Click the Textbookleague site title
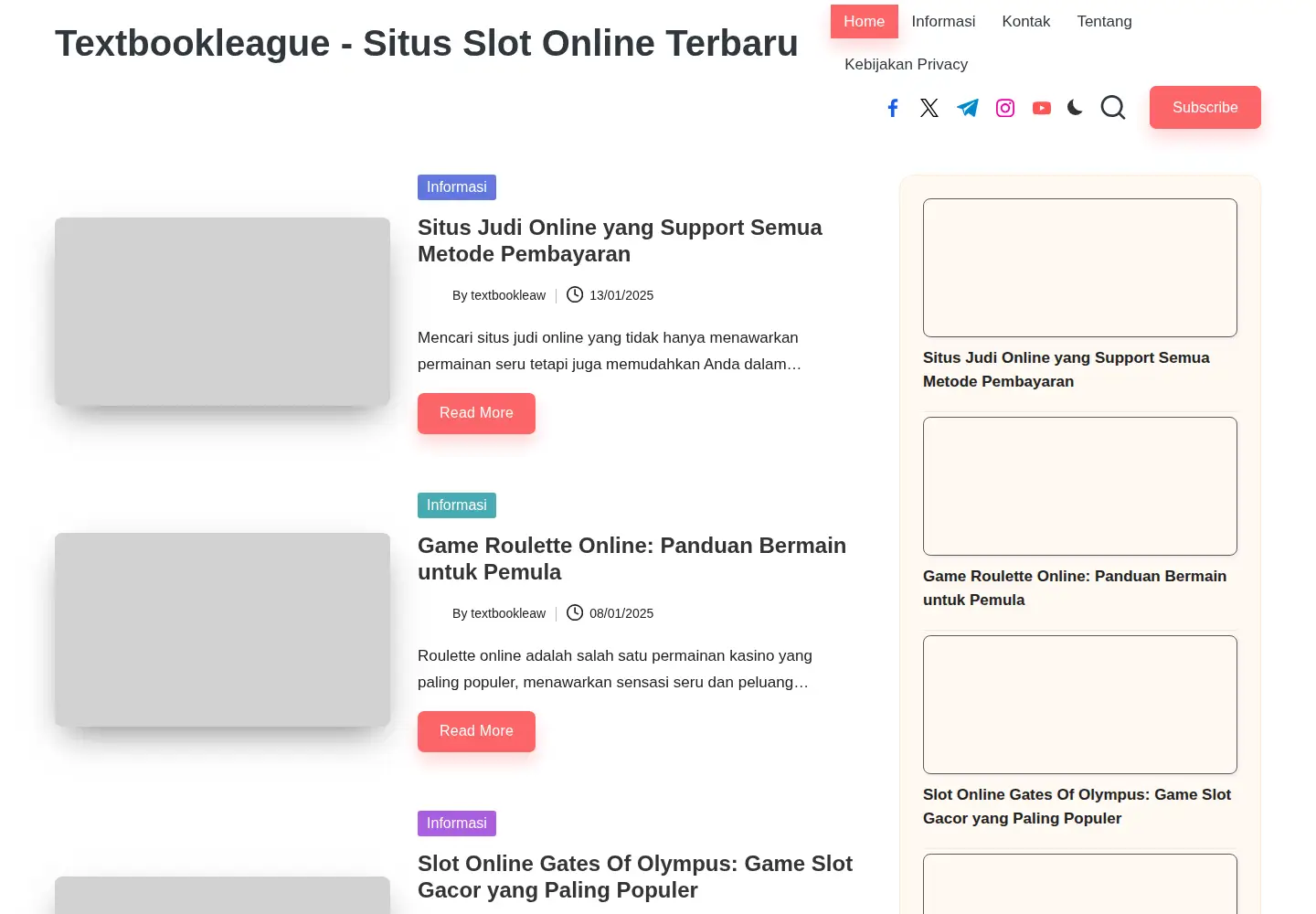Screen dimensions: 1316x914 pyautogui.click(x=427, y=43)
